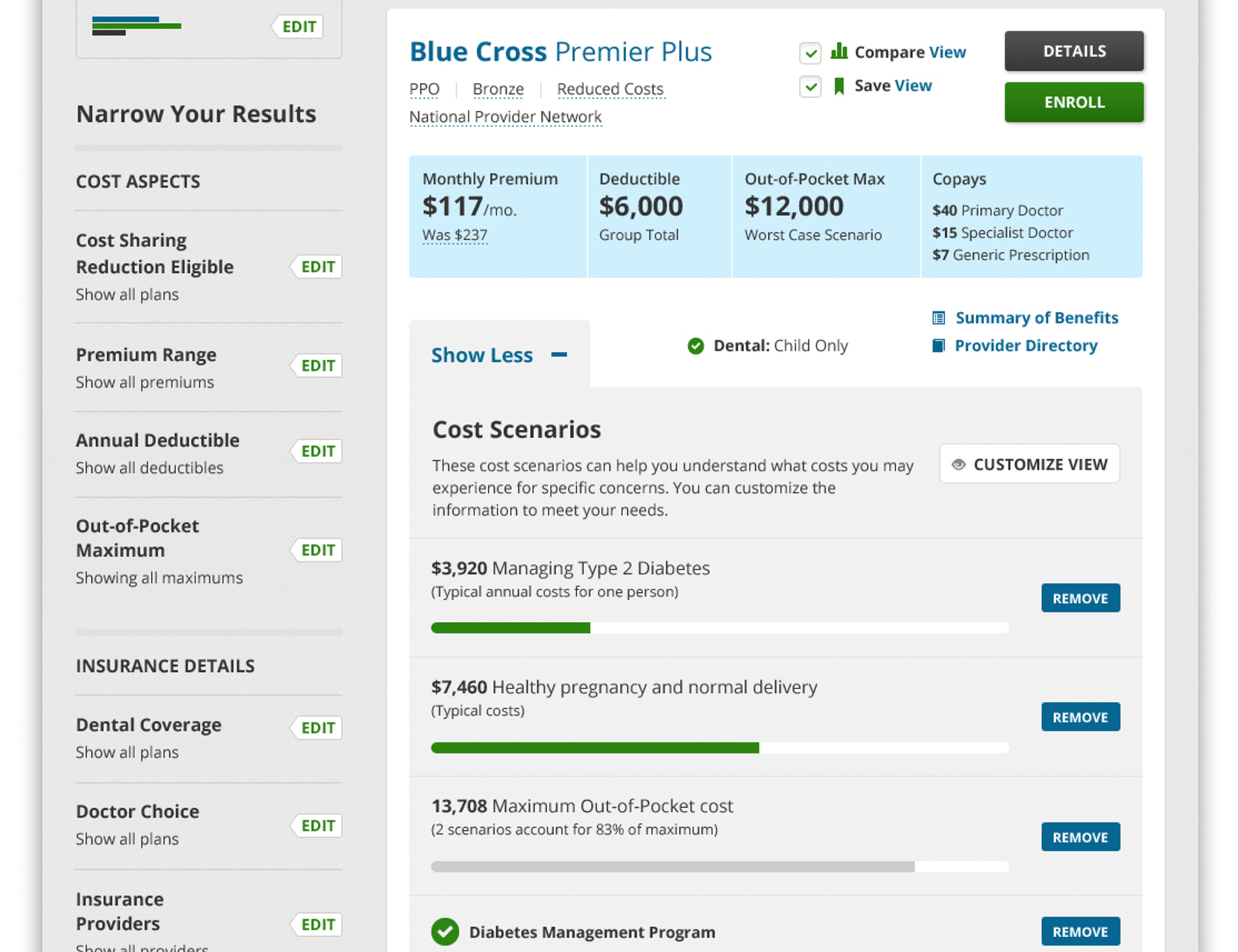Click the $117/mo. Monthly Premium value
Screen dimensions: 1238x952
pyautogui.click(x=469, y=207)
